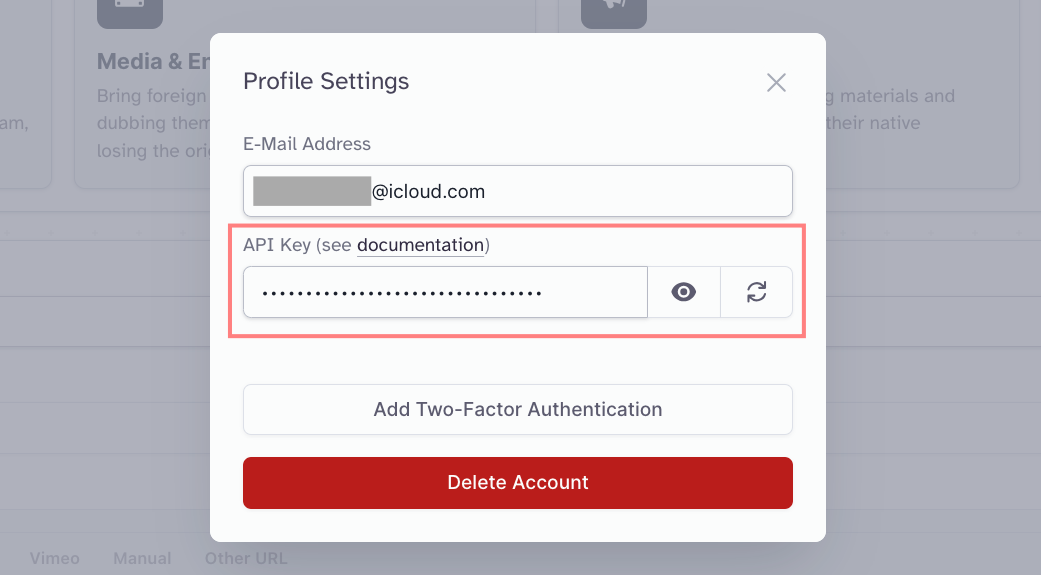
Task: Click Add Two-Factor Authentication
Action: (518, 410)
